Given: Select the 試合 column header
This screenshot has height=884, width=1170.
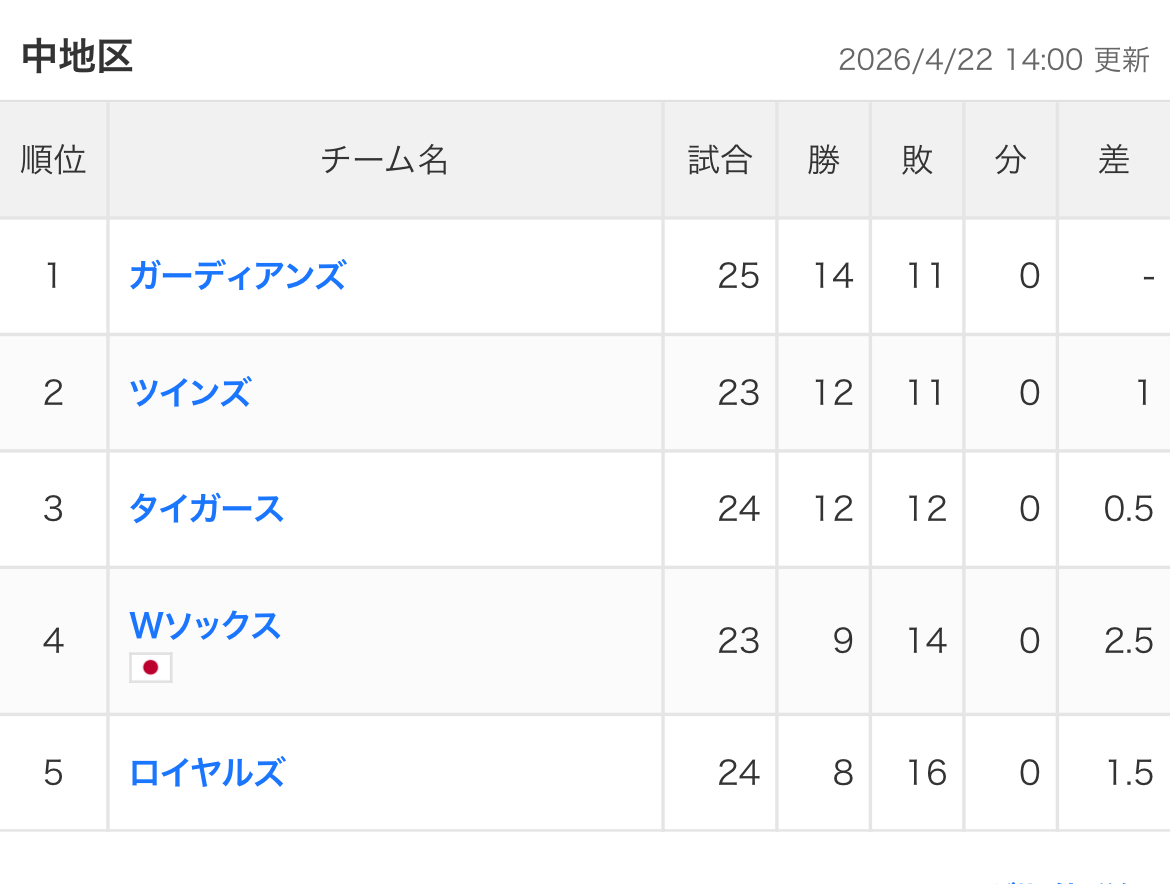Looking at the screenshot, I should (x=719, y=160).
